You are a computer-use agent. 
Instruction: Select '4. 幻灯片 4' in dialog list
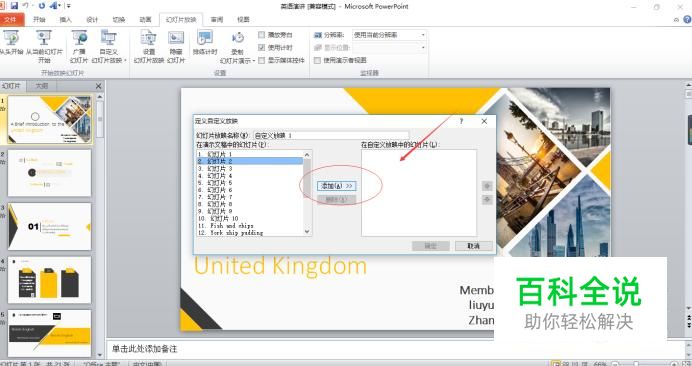[x=250, y=175]
